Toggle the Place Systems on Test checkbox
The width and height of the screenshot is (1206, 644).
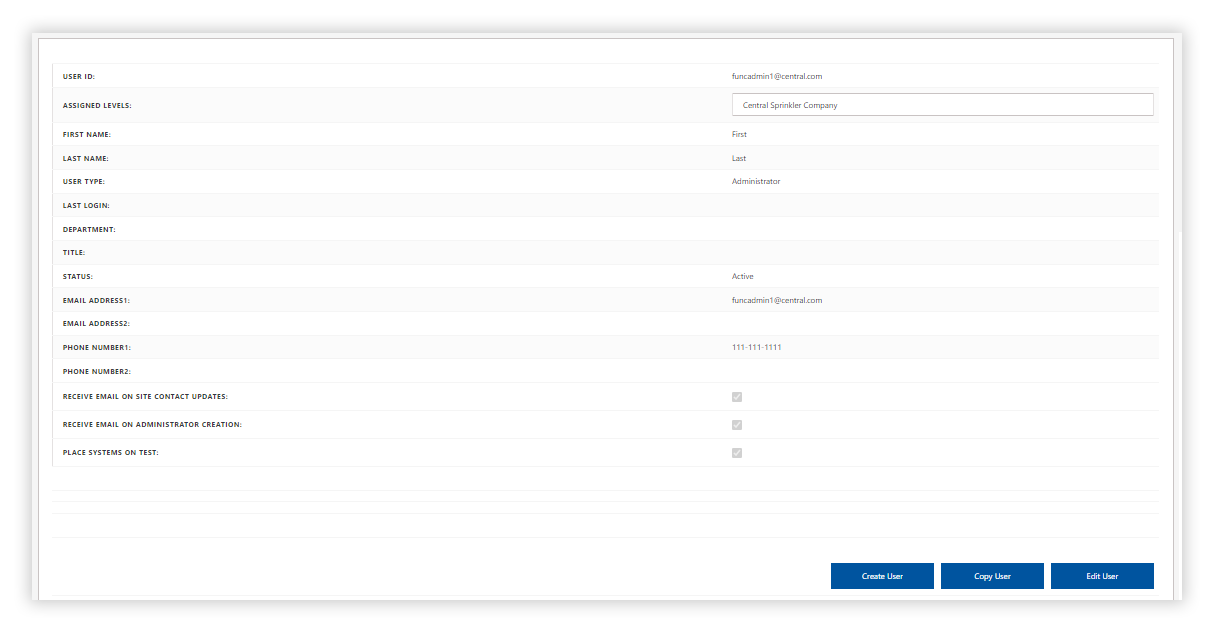pos(737,453)
